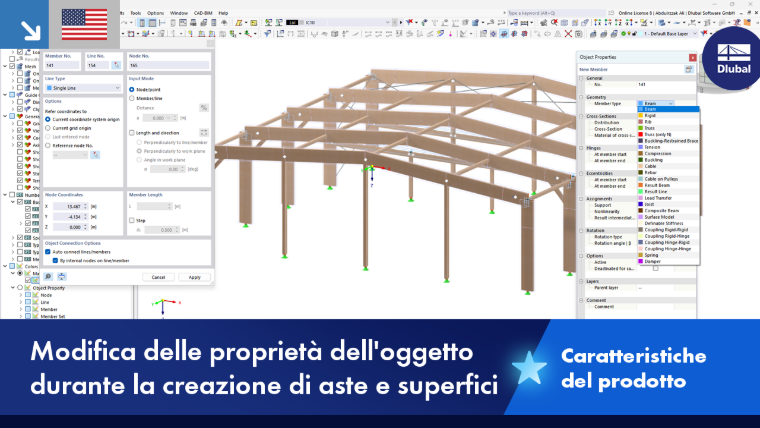Click the Dlubal logo badge
This screenshot has height=428, width=760.
(x=733, y=59)
